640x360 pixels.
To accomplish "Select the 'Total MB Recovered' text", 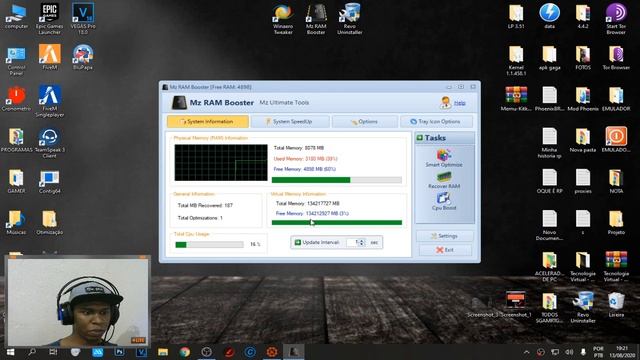I will (205, 205).
